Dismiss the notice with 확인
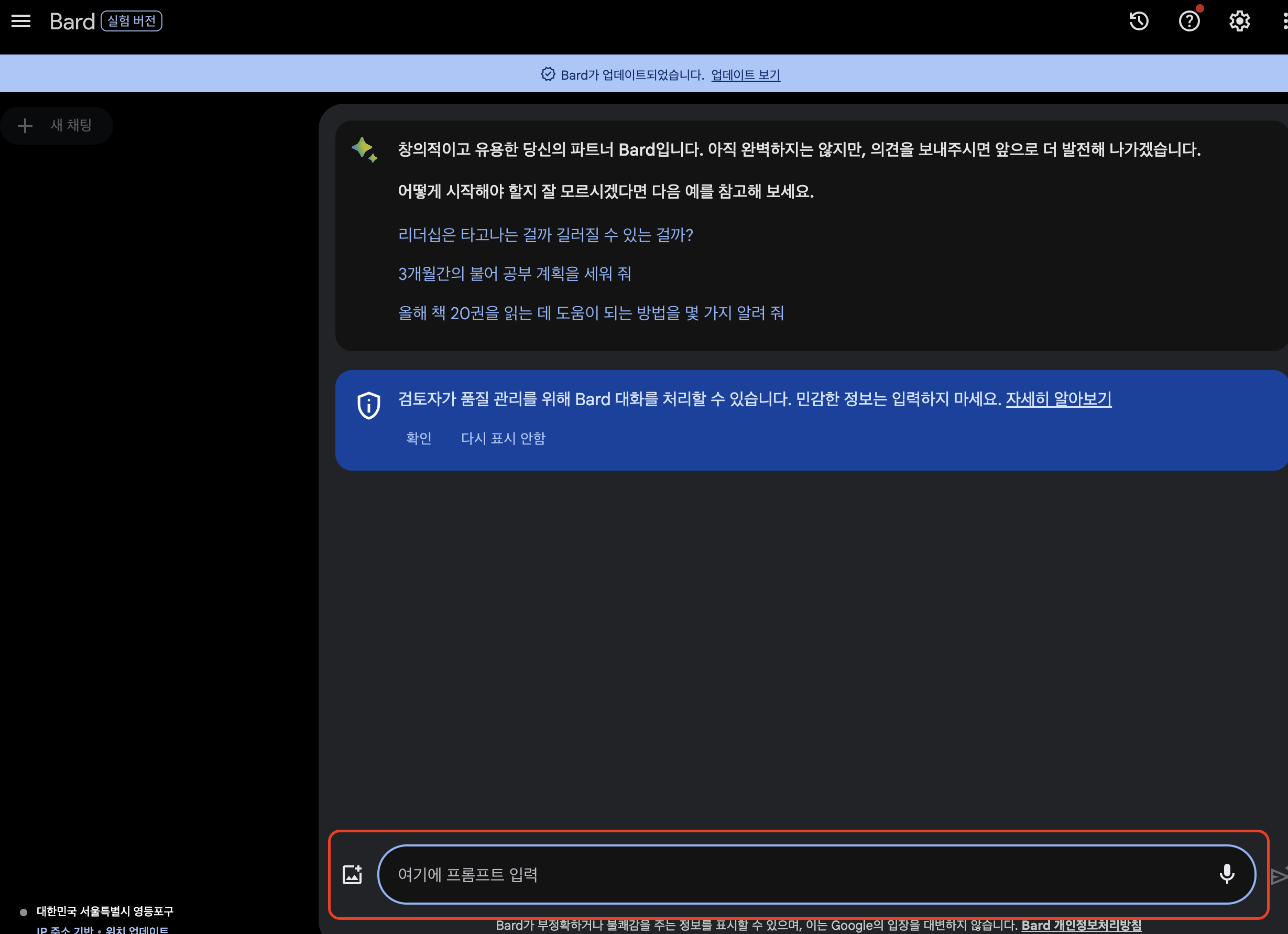 [419, 438]
